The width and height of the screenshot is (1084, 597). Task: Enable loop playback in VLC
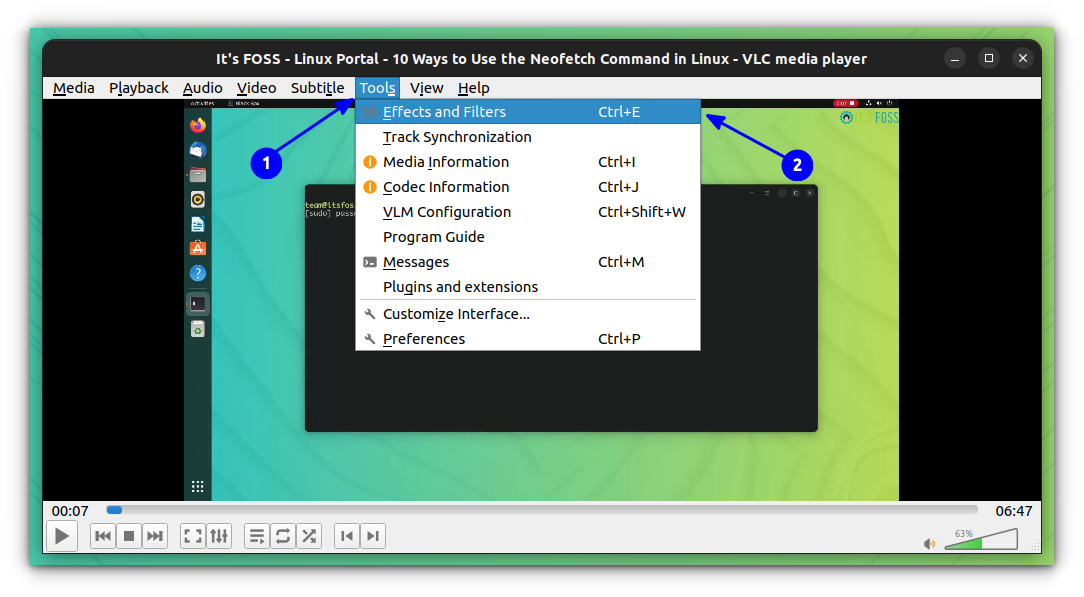click(x=283, y=535)
